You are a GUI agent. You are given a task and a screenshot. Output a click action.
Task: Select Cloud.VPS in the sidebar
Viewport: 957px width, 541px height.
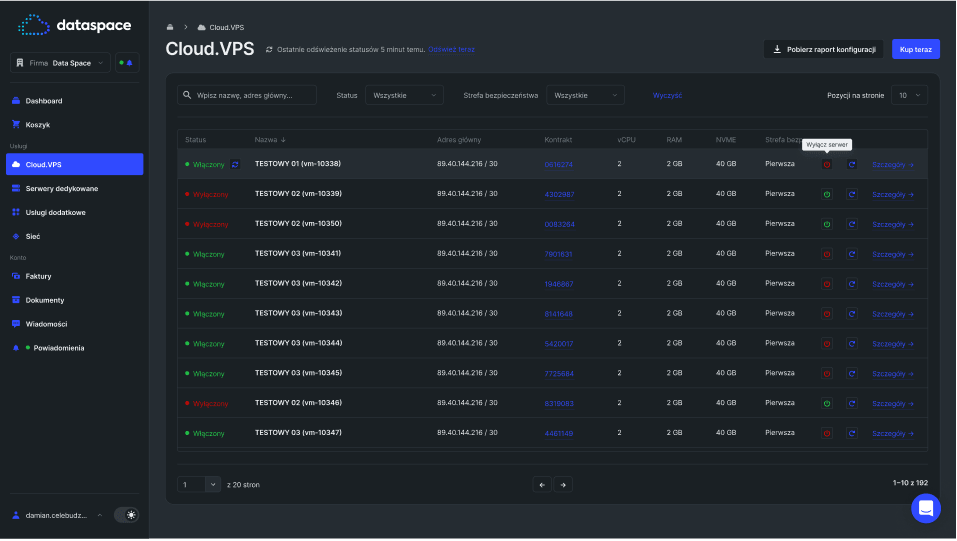coord(74,165)
